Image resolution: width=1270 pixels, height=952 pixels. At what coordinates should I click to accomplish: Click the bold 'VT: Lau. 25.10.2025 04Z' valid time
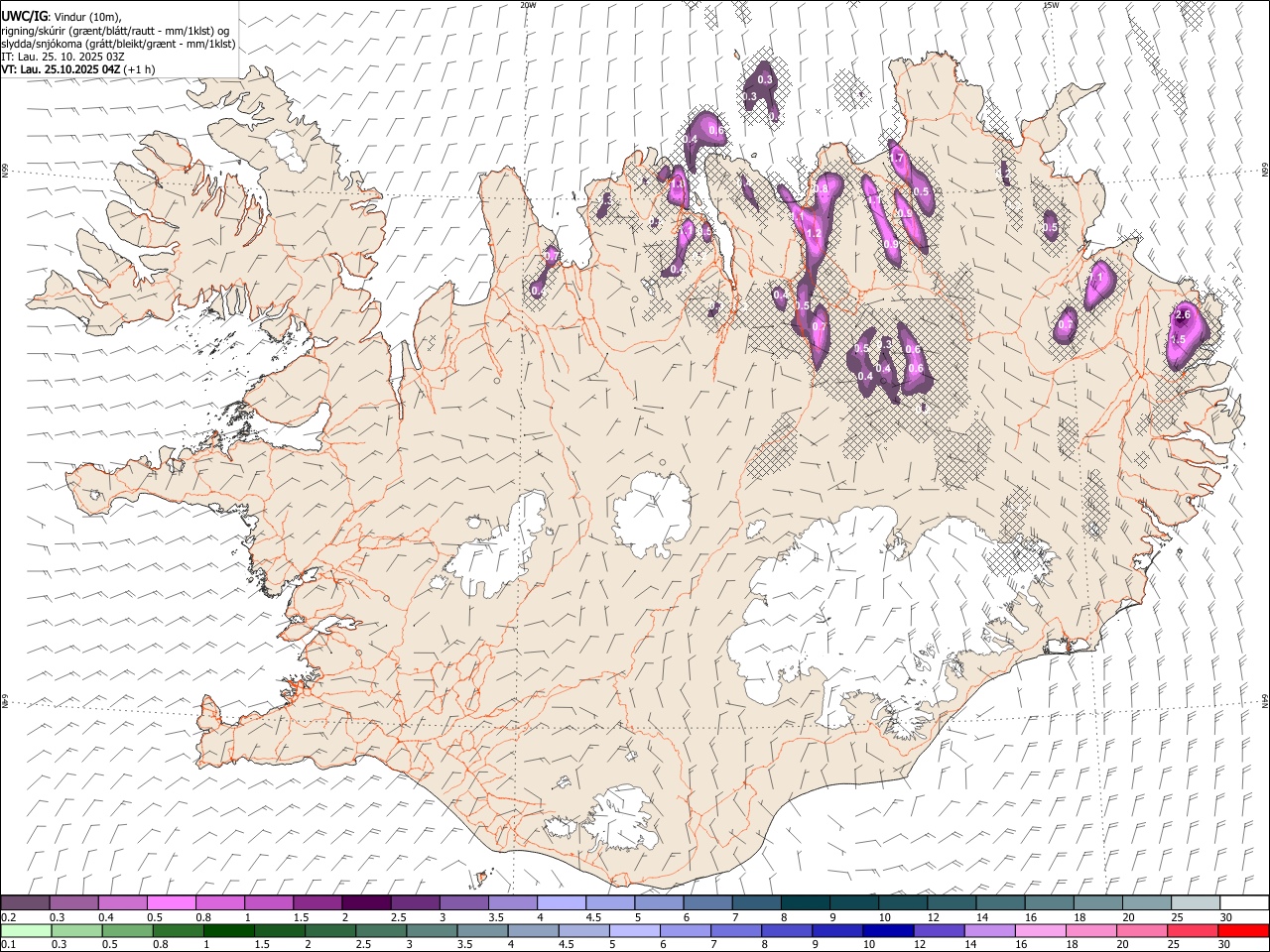coord(63,69)
